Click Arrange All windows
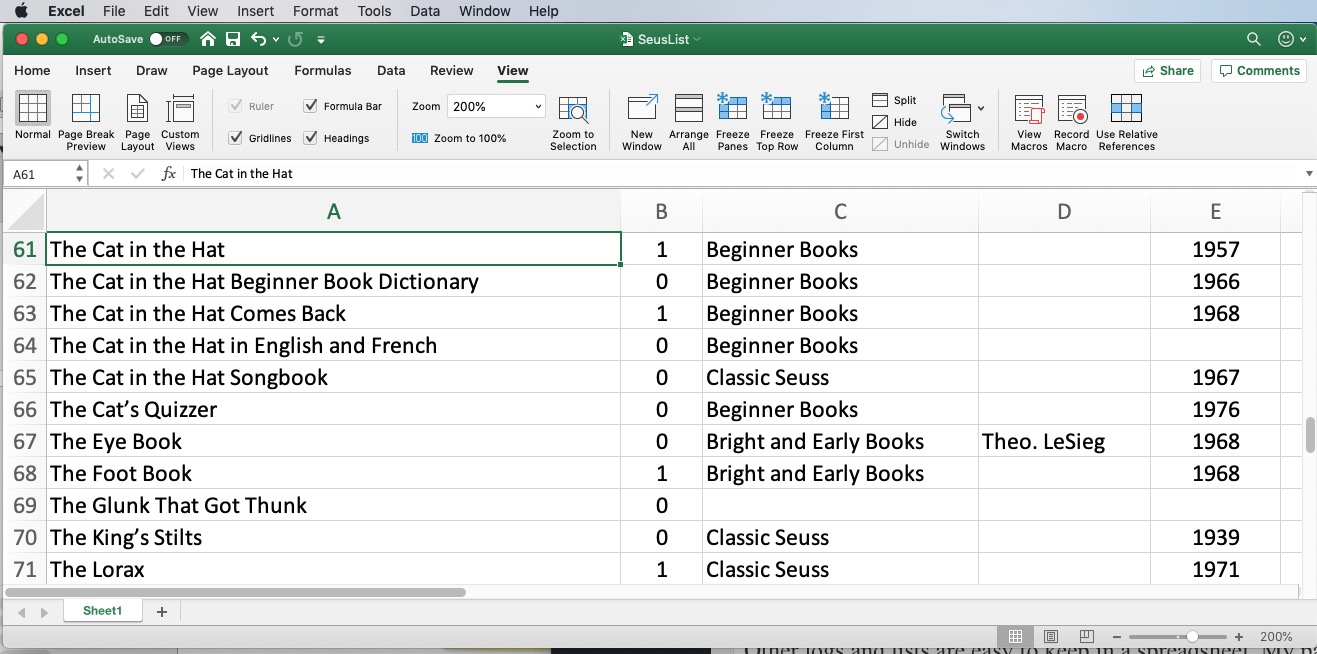The height and width of the screenshot is (654, 1317). (689, 122)
